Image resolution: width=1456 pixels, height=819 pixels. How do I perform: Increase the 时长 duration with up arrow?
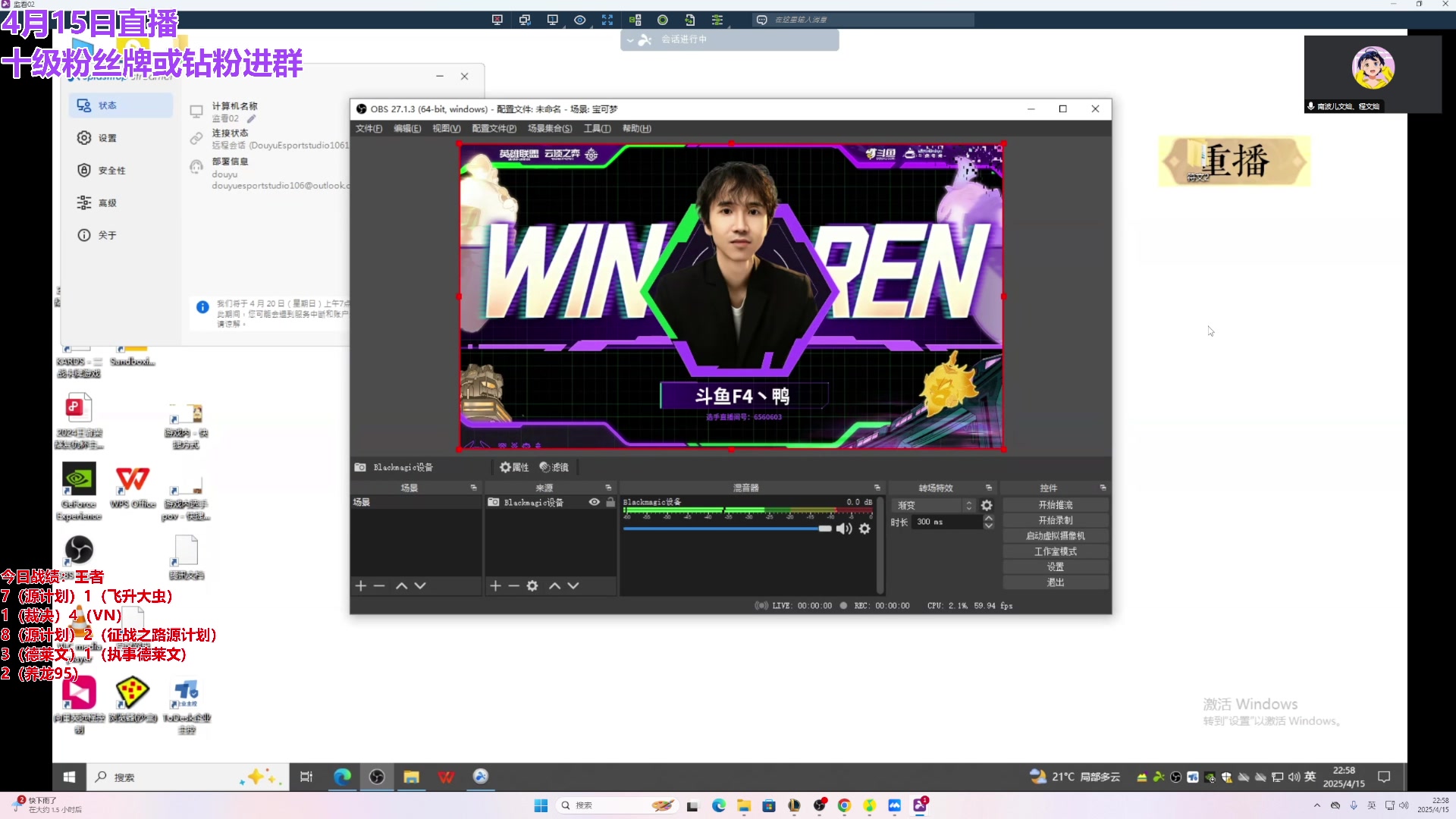pyautogui.click(x=989, y=518)
